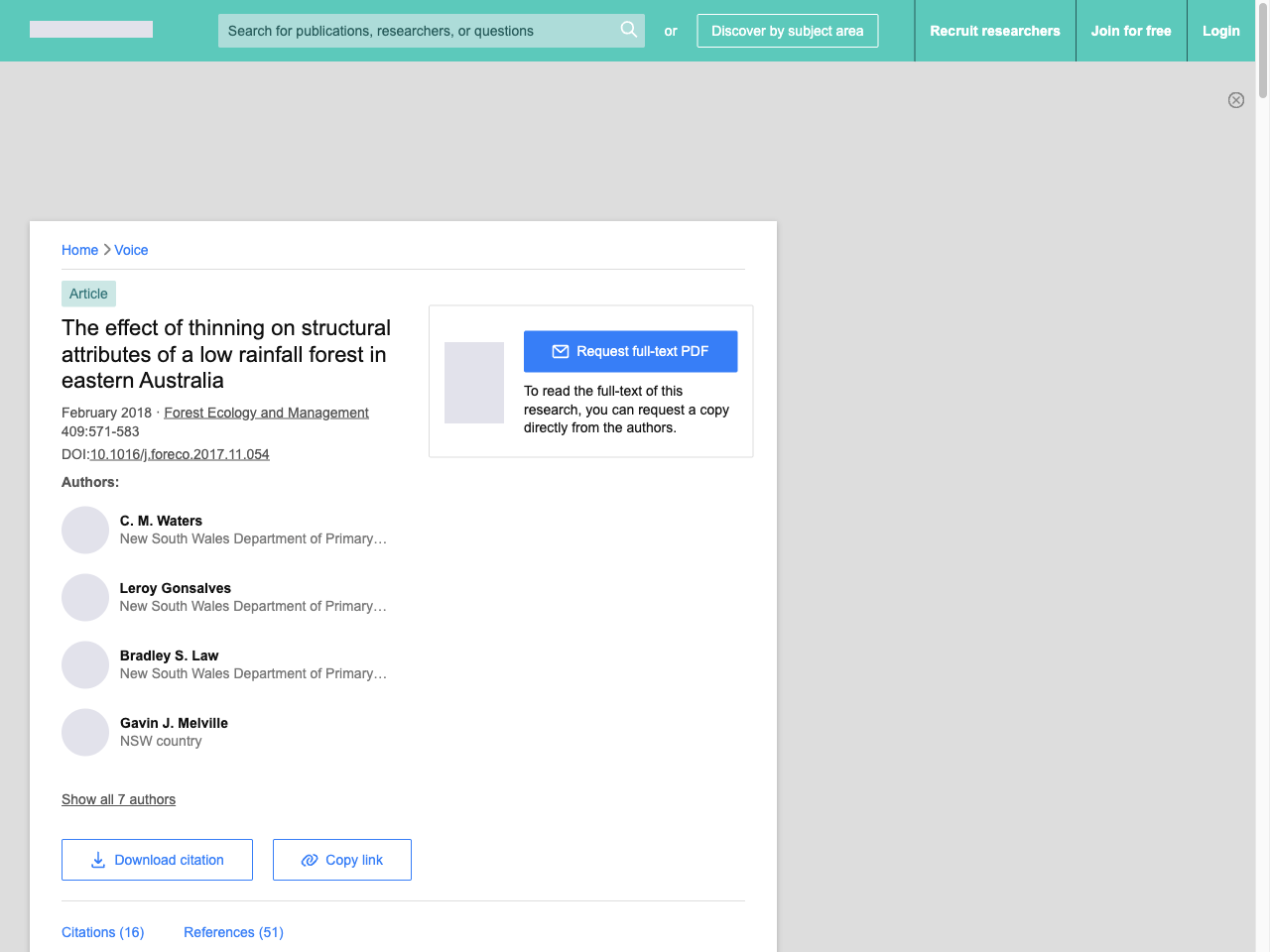Click the site logo in header
This screenshot has width=1270, height=952.
(91, 30)
